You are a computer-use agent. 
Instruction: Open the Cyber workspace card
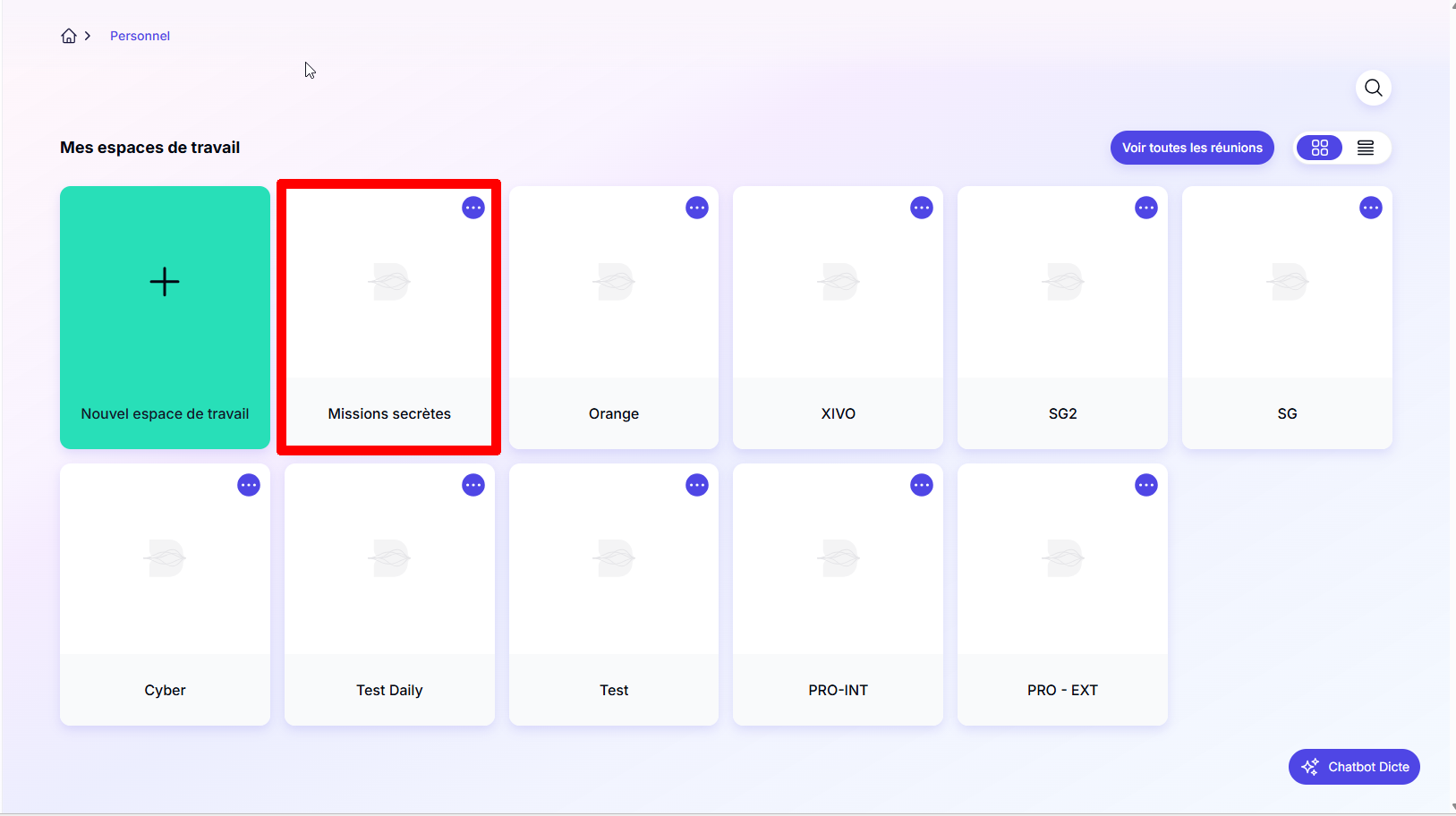tap(165, 594)
